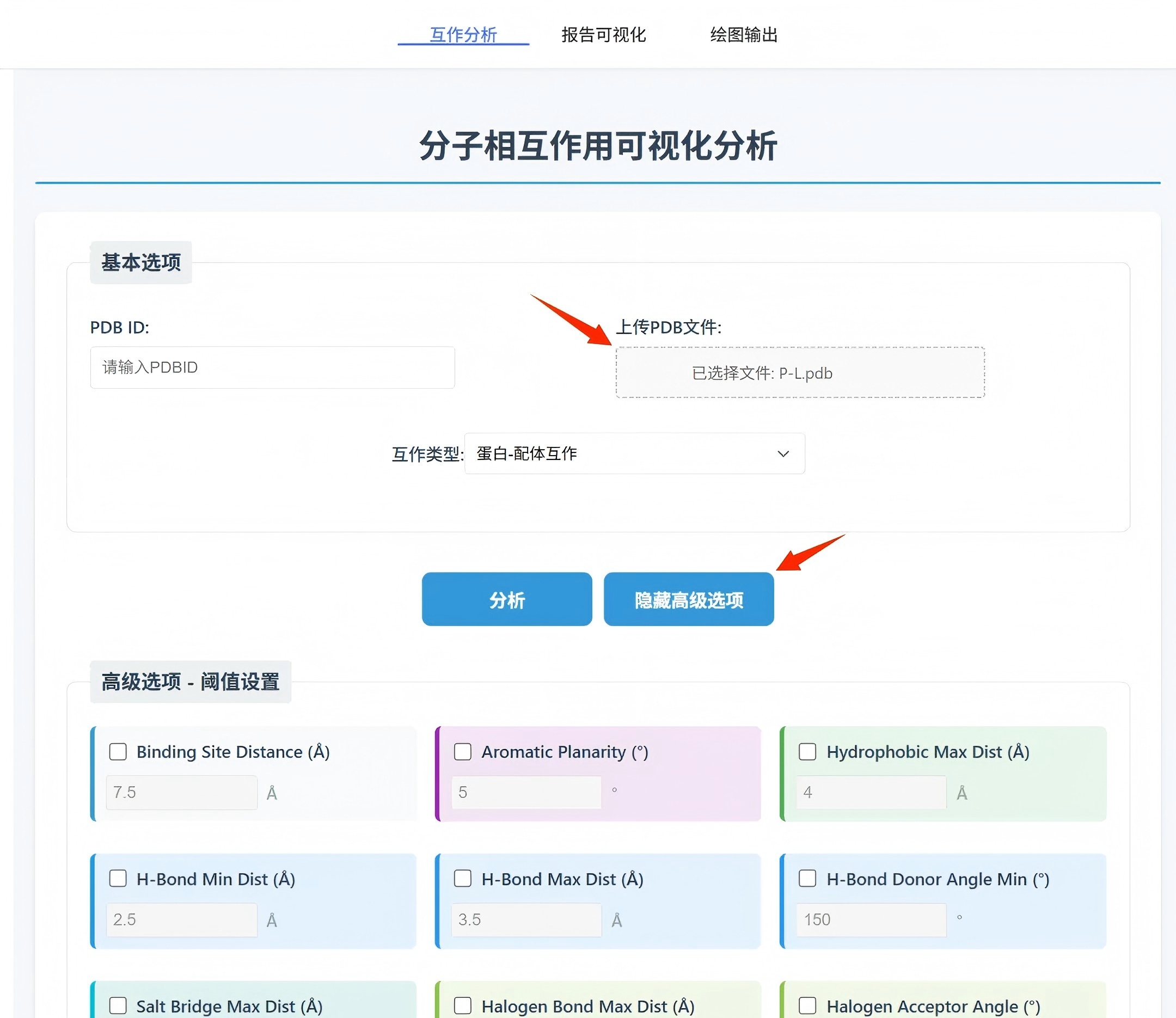Viewport: 1176px width, 1018px height.
Task: Click the dropdown chevron arrow icon
Action: (x=783, y=454)
